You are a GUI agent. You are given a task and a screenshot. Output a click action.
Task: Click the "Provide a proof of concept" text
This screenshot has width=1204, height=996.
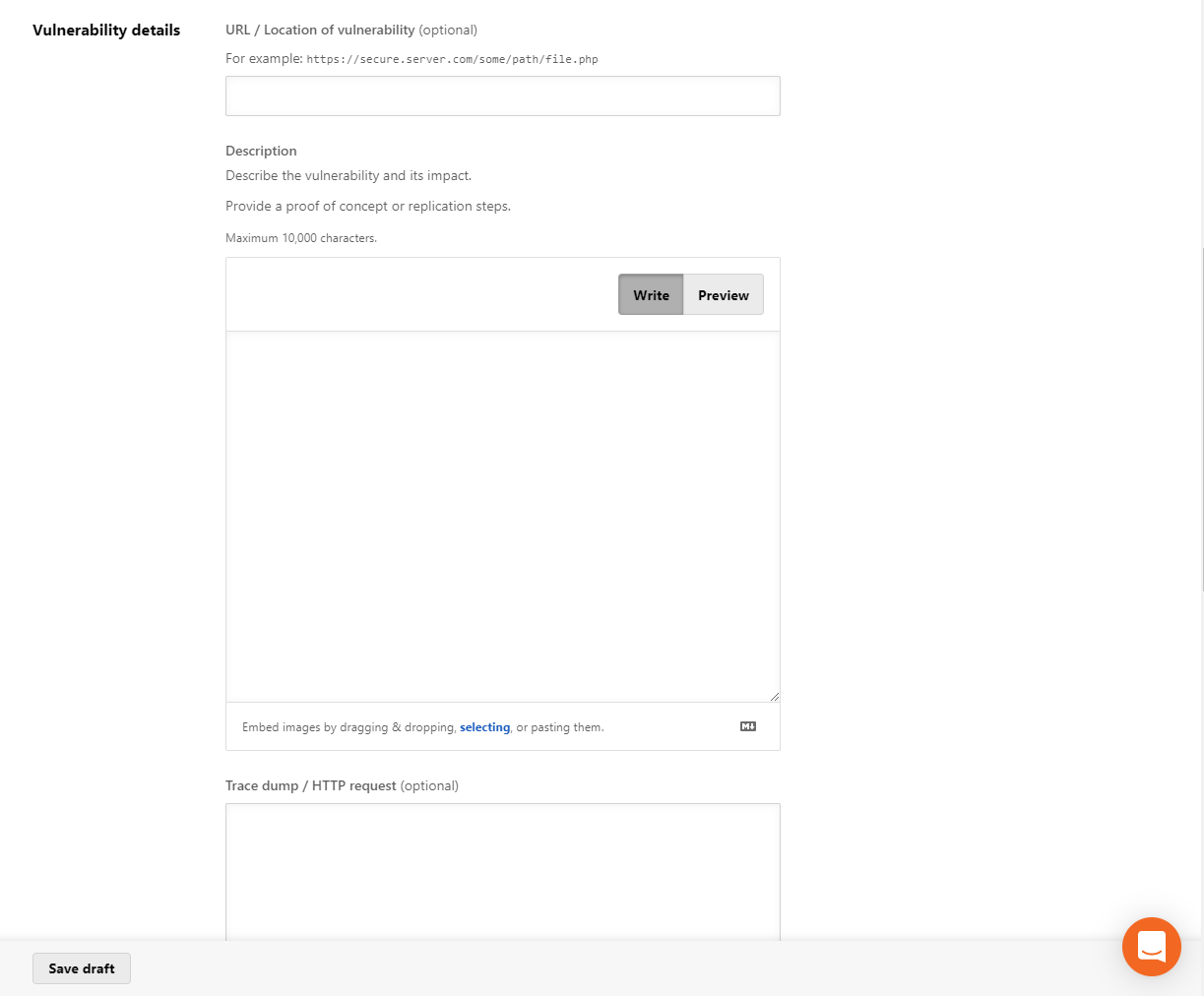(368, 206)
